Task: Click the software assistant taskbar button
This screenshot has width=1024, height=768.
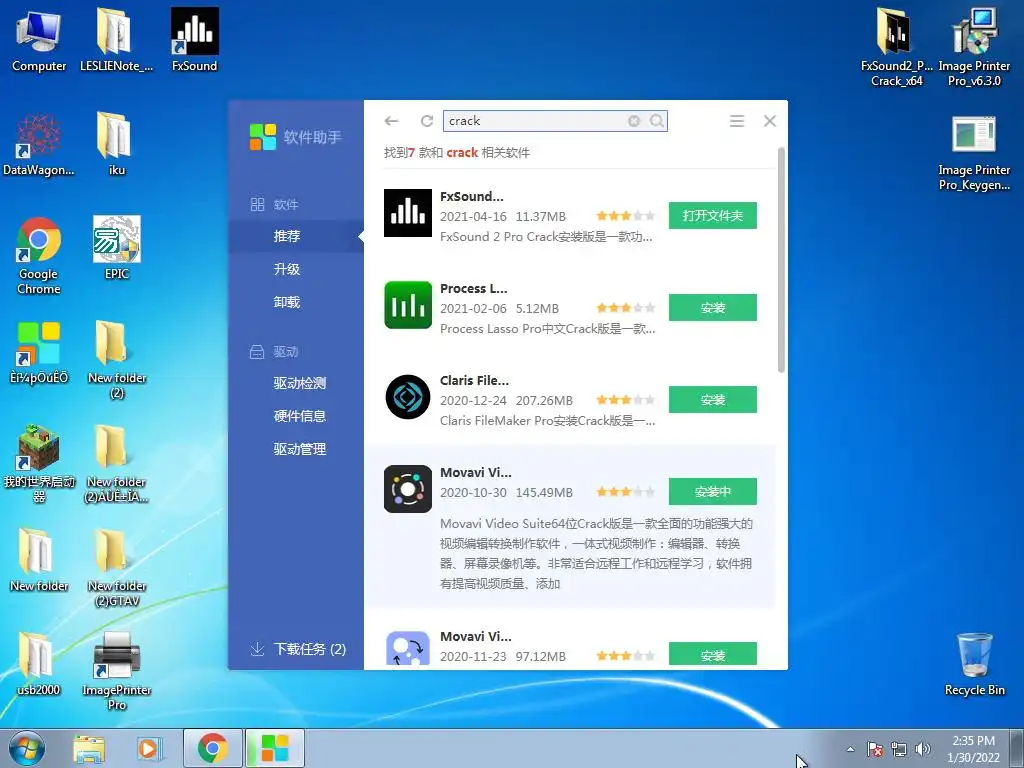Action: pyautogui.click(x=275, y=748)
